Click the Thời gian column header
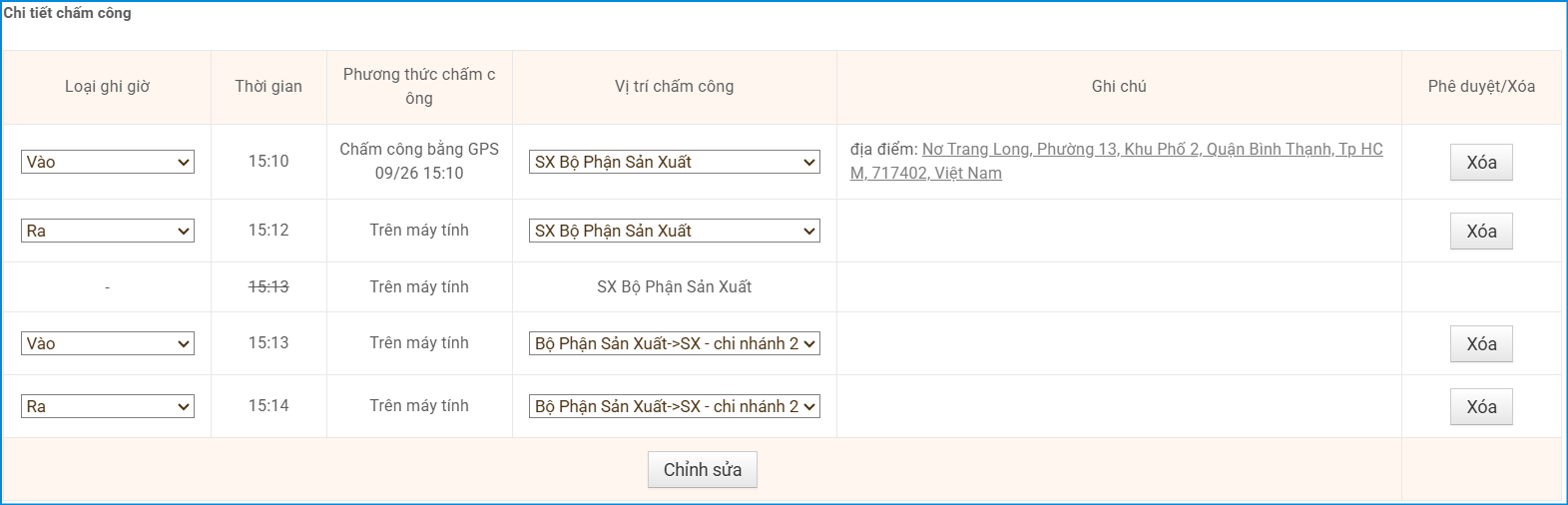Screen dimensions: 1568x505 click(x=268, y=87)
